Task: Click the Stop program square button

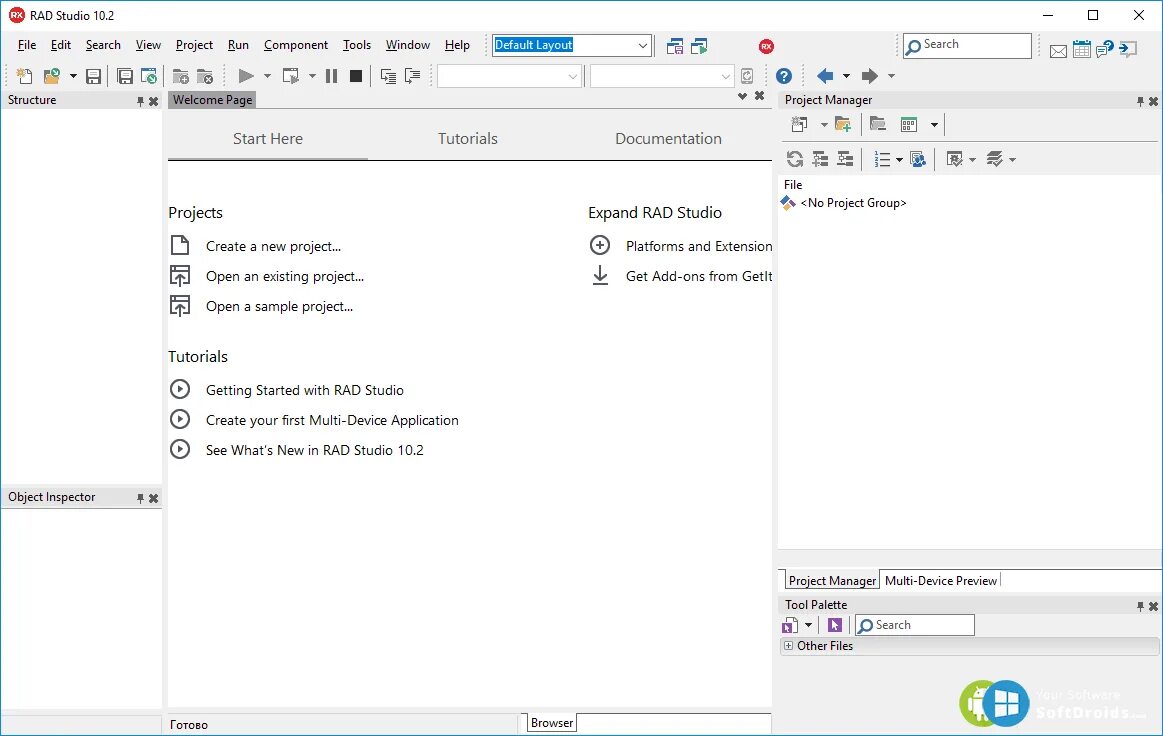Action: point(356,76)
